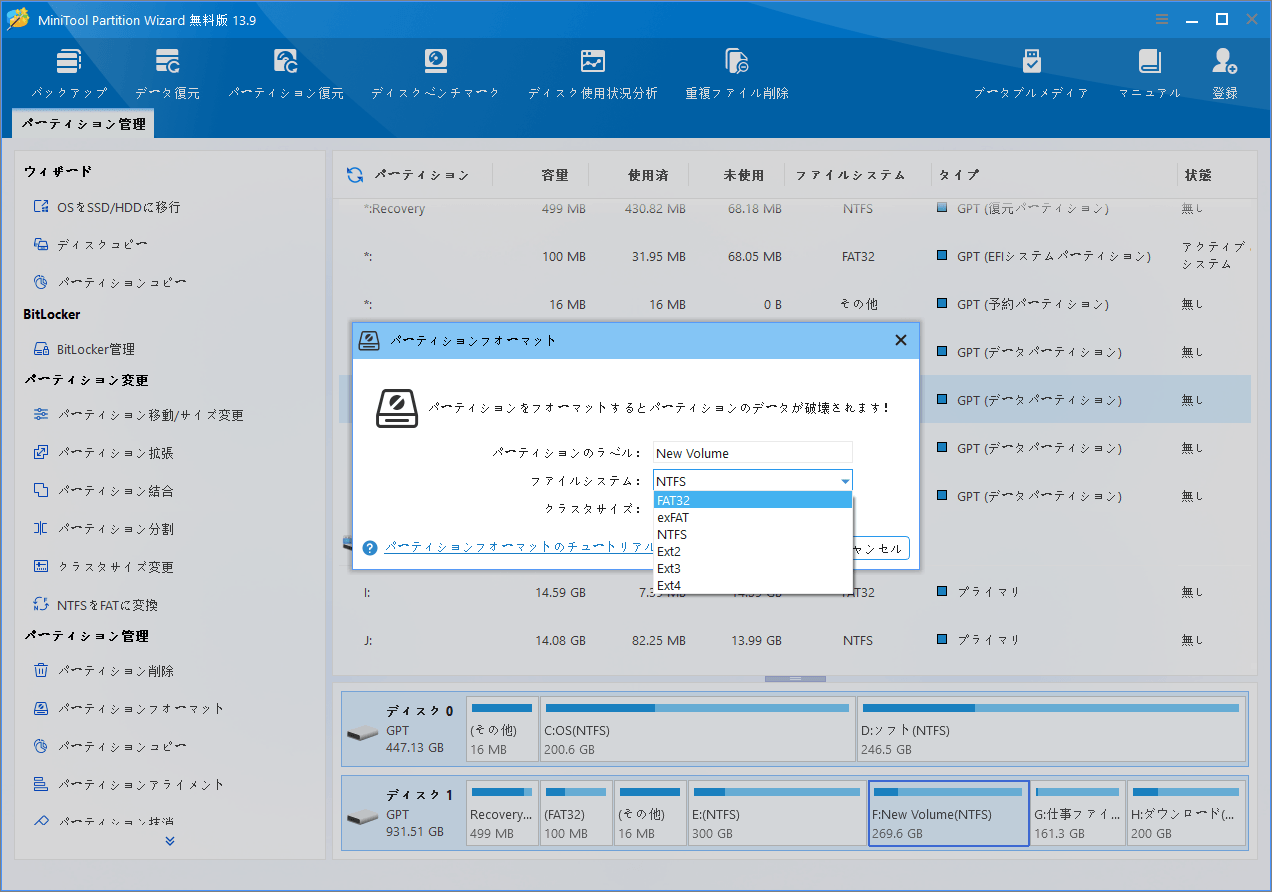Select OSをSSD/HDDに移行 wizard
The height and width of the screenshot is (892, 1272).
[106, 207]
